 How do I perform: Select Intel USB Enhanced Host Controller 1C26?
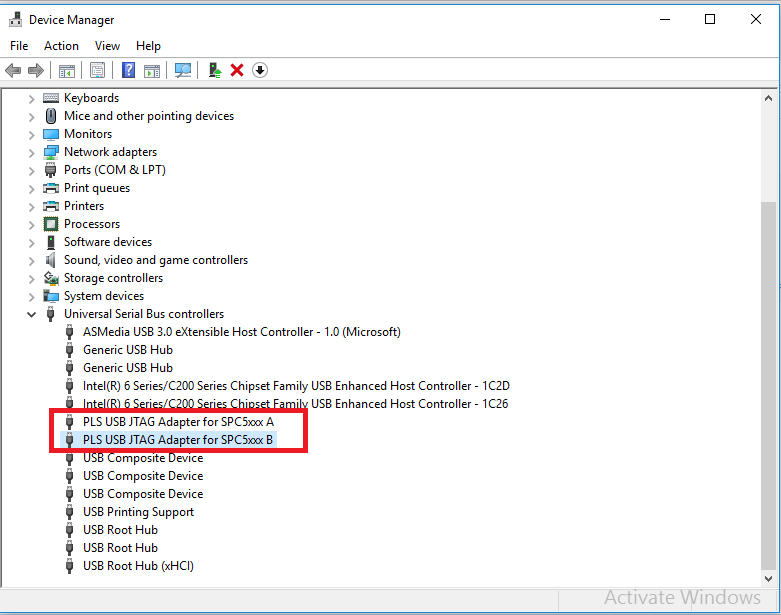click(x=295, y=404)
